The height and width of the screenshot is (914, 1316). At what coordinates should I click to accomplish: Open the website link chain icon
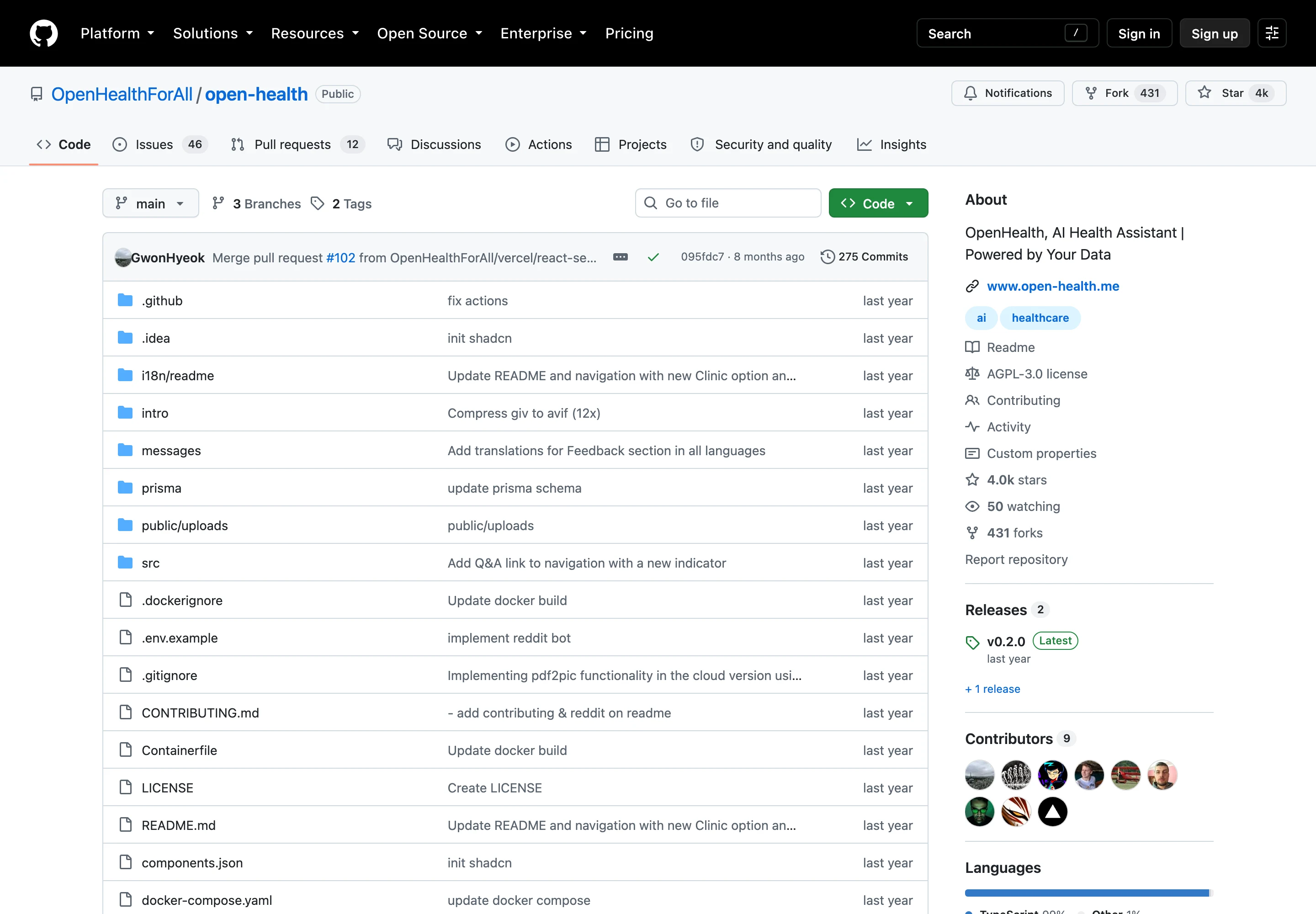[x=972, y=286]
